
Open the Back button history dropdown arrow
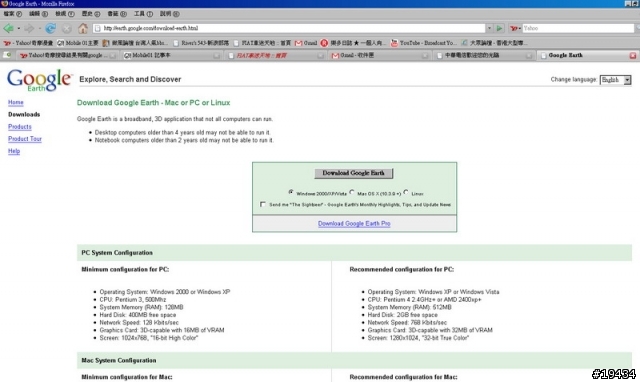point(19,29)
